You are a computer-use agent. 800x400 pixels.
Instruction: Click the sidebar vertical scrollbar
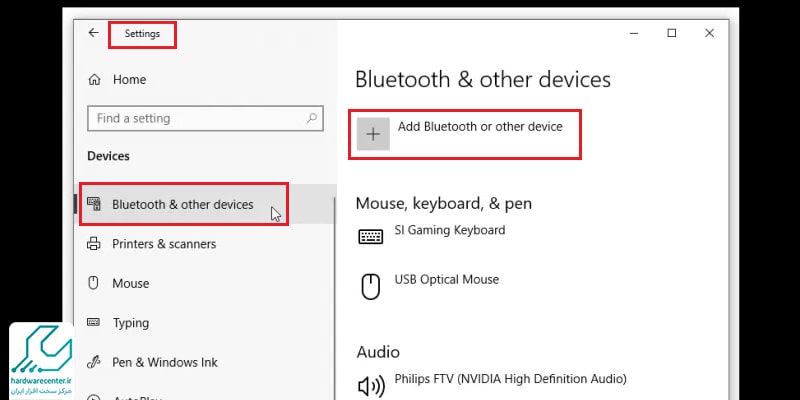click(334, 299)
